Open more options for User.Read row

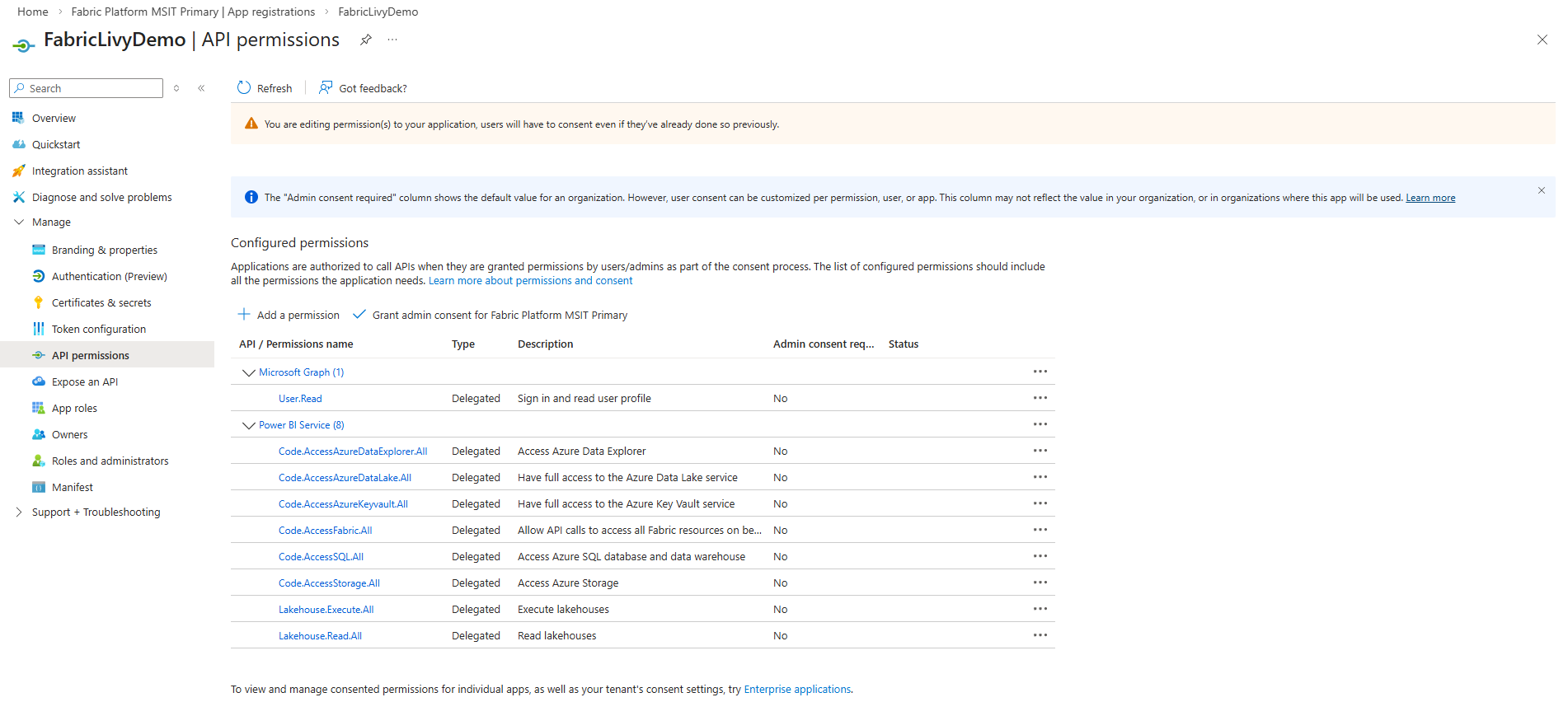click(x=1040, y=398)
